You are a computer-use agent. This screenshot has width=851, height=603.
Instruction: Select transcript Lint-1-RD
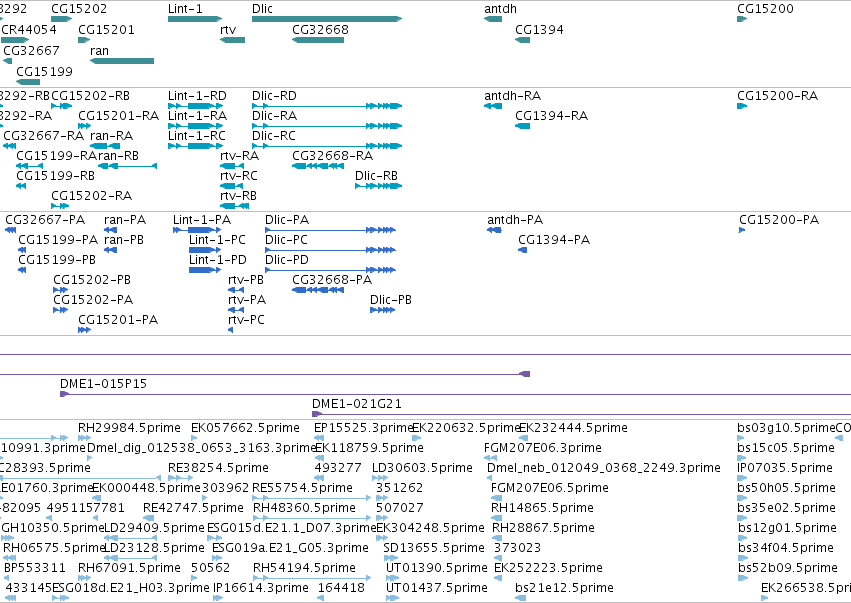198,96
